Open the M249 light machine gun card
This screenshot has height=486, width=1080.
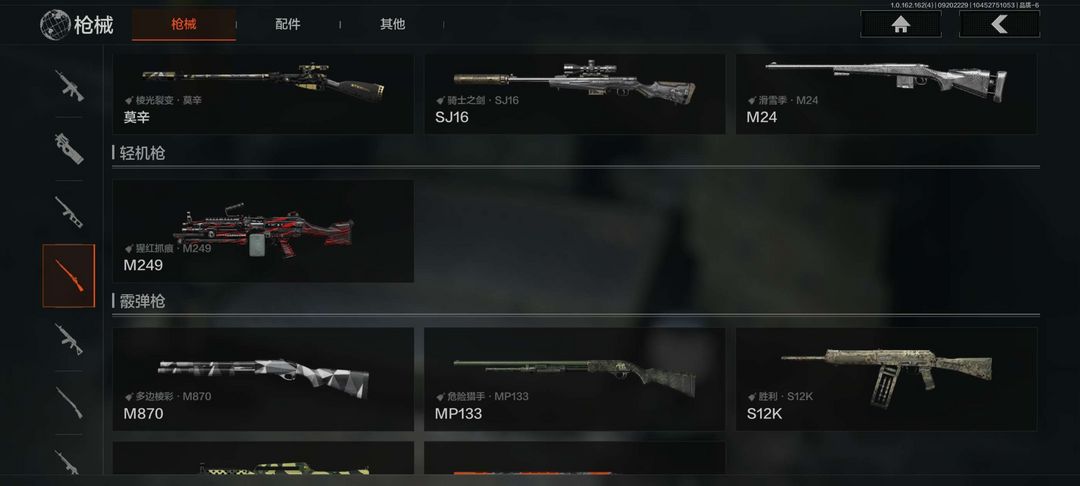pos(263,231)
